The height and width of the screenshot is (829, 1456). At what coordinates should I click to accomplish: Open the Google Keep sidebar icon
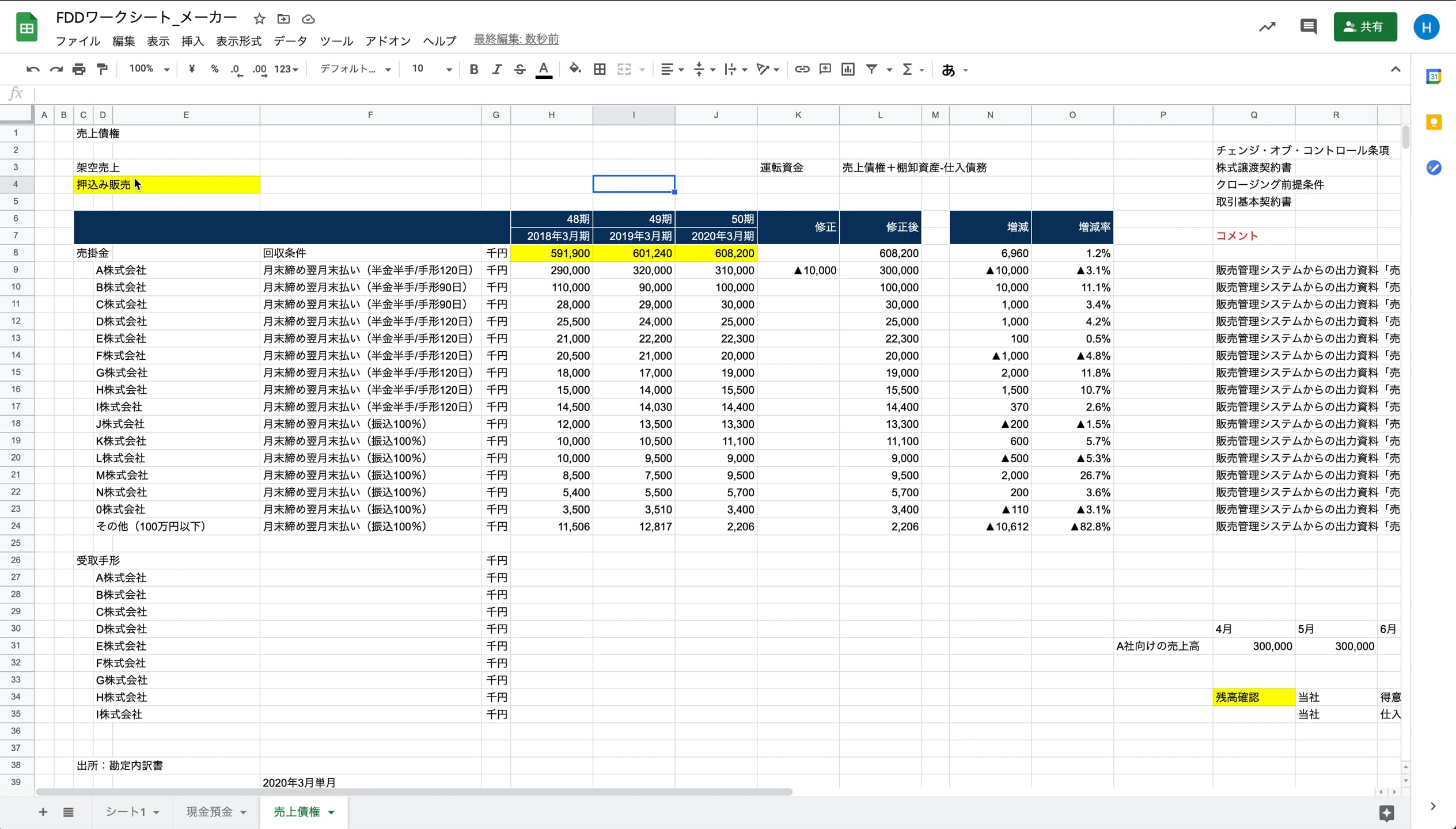(x=1434, y=122)
